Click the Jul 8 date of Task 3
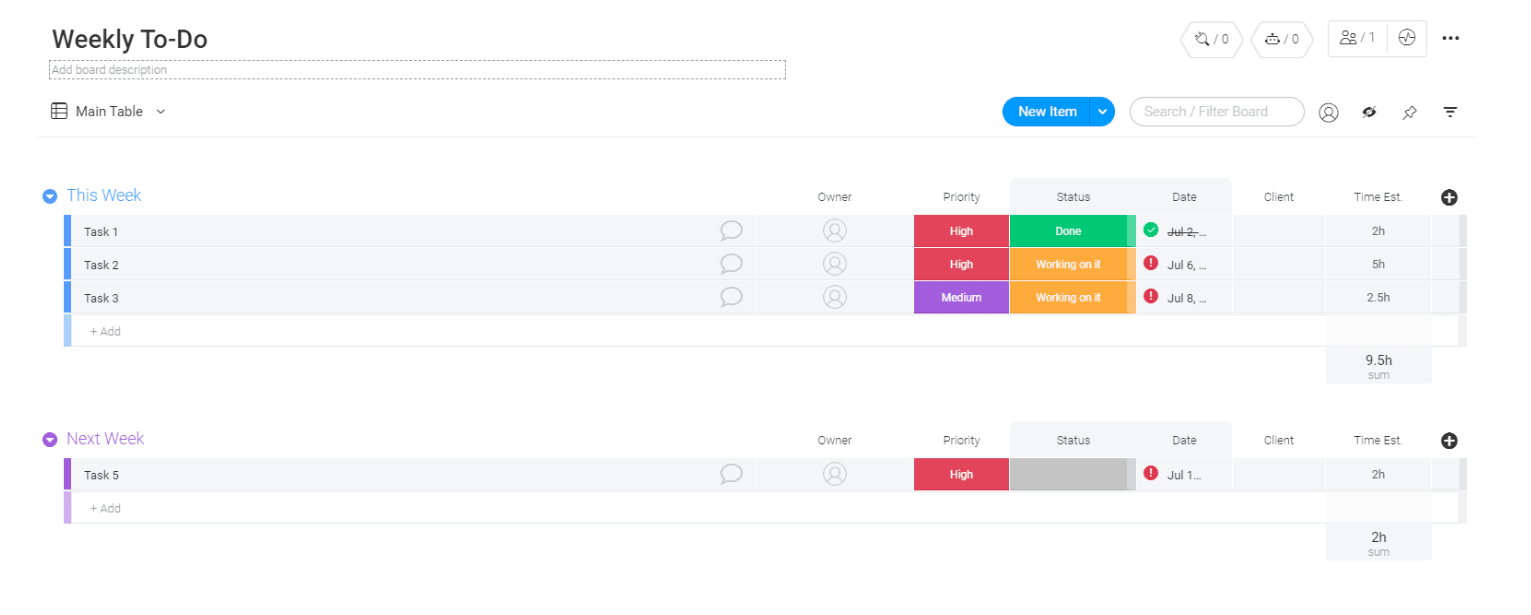This screenshot has width=1531, height=615. click(x=1187, y=297)
